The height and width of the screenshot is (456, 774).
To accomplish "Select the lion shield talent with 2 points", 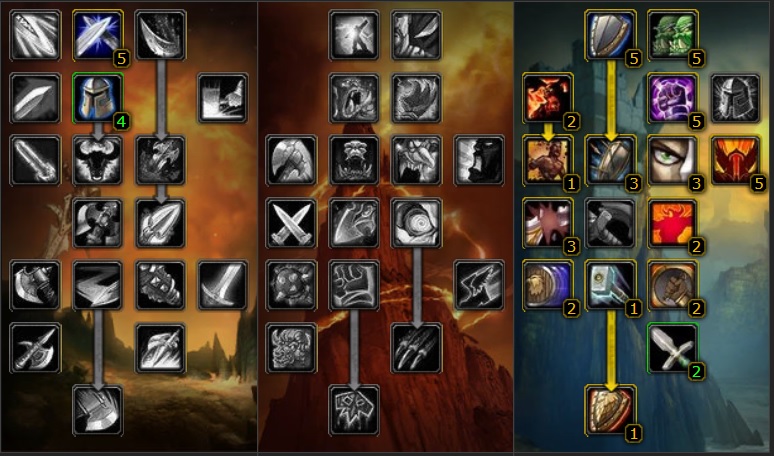I will pos(547,285).
